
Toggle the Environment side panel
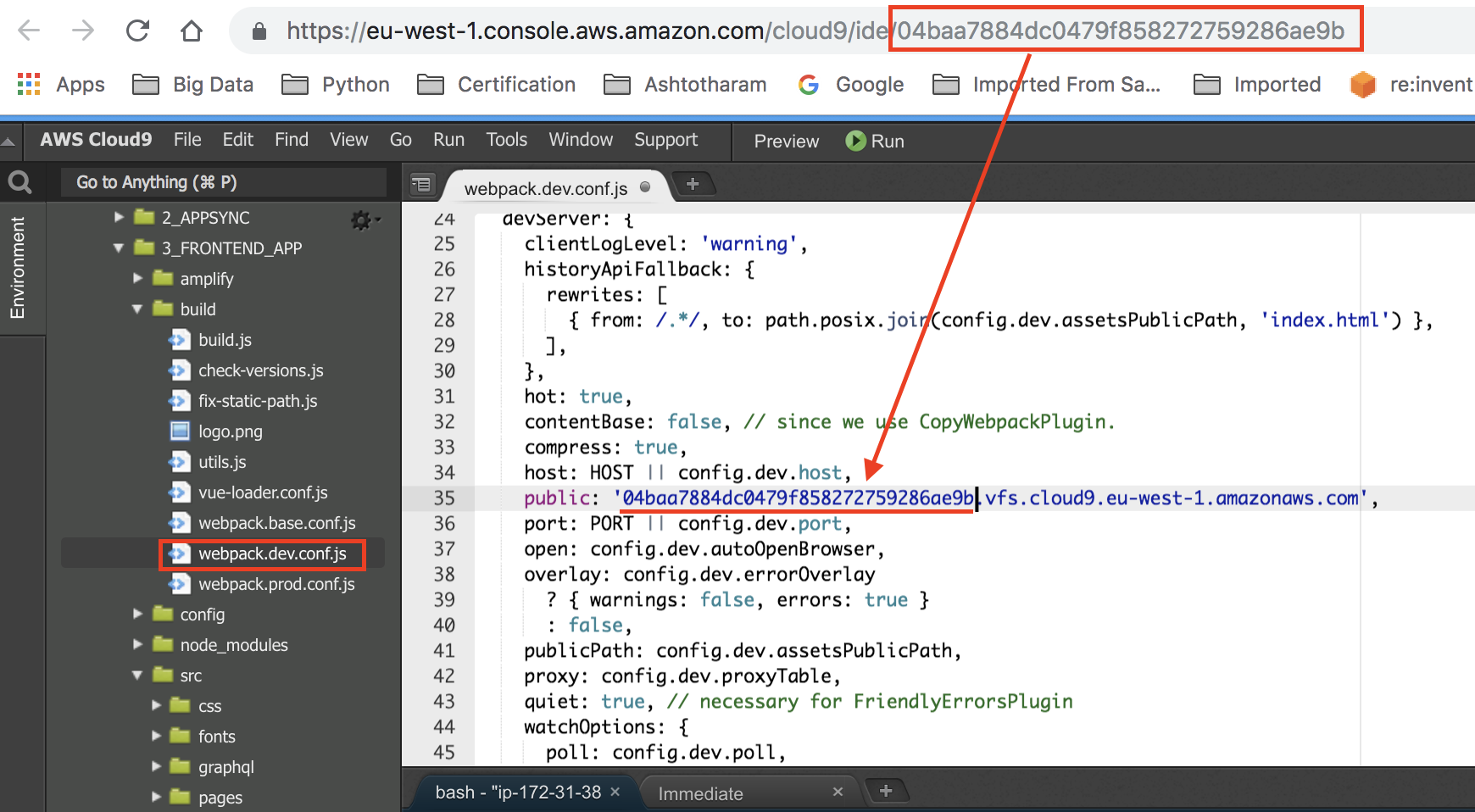point(17,268)
